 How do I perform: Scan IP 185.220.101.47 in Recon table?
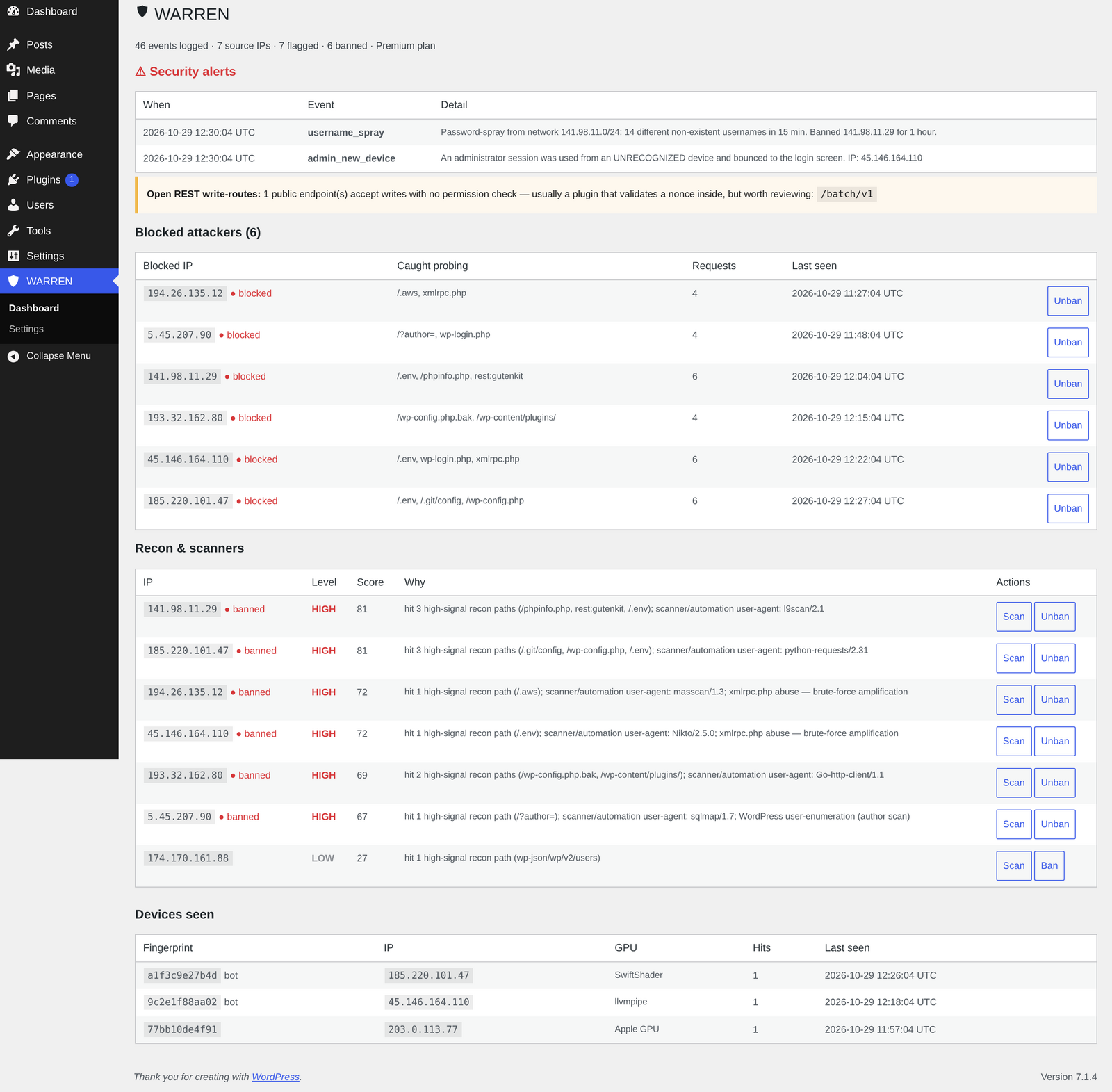click(1013, 658)
